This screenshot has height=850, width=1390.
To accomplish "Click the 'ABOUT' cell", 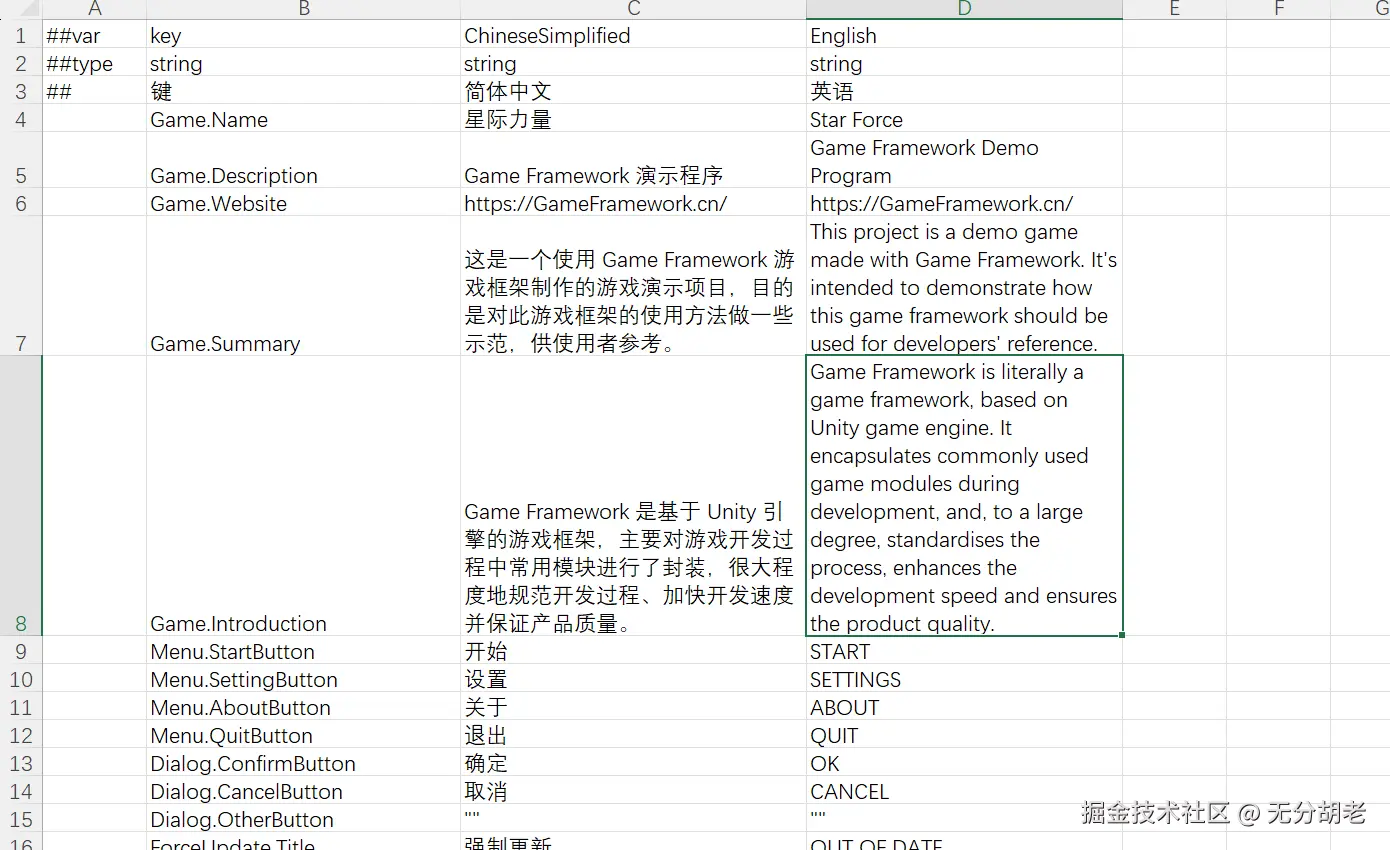I will pos(964,707).
